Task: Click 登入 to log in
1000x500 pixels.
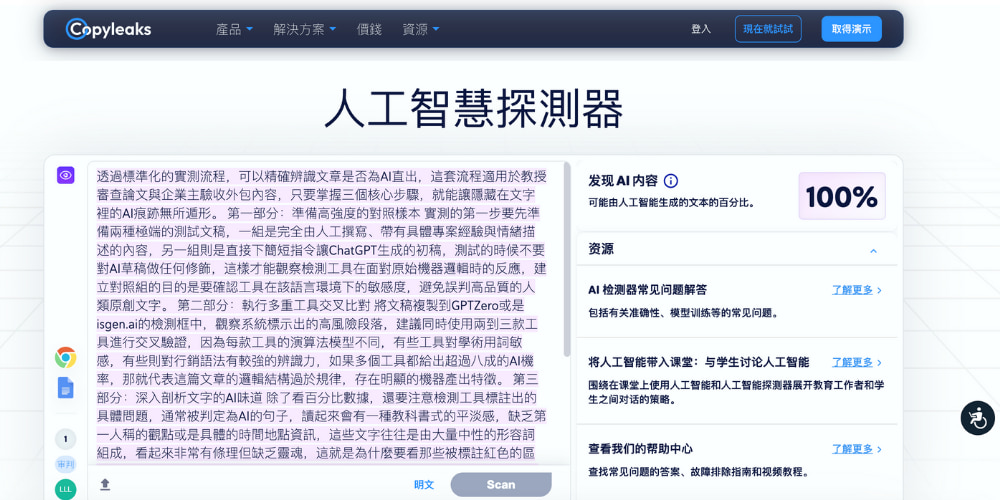Action: coord(701,29)
